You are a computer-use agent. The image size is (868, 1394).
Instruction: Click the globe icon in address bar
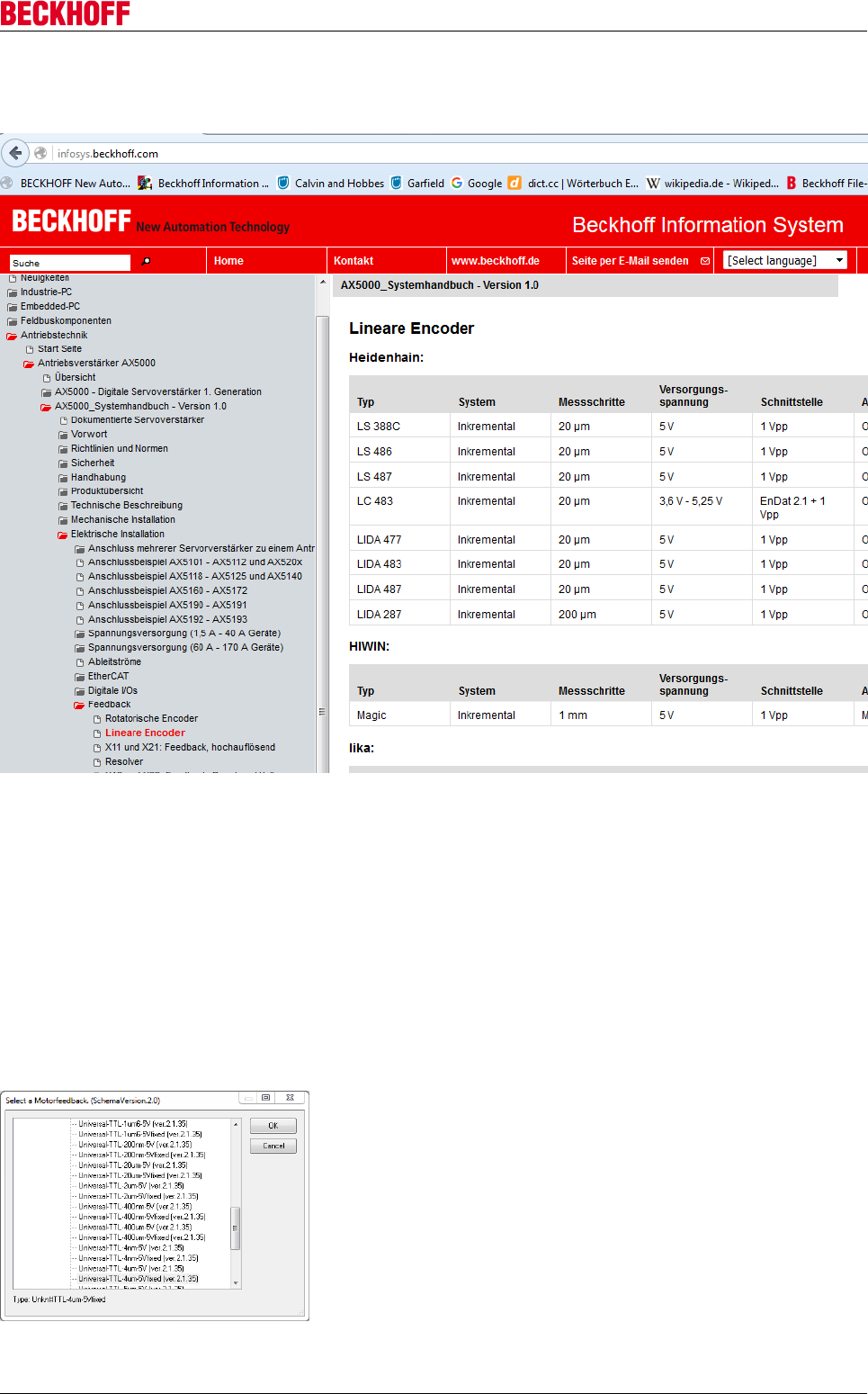pos(40,154)
